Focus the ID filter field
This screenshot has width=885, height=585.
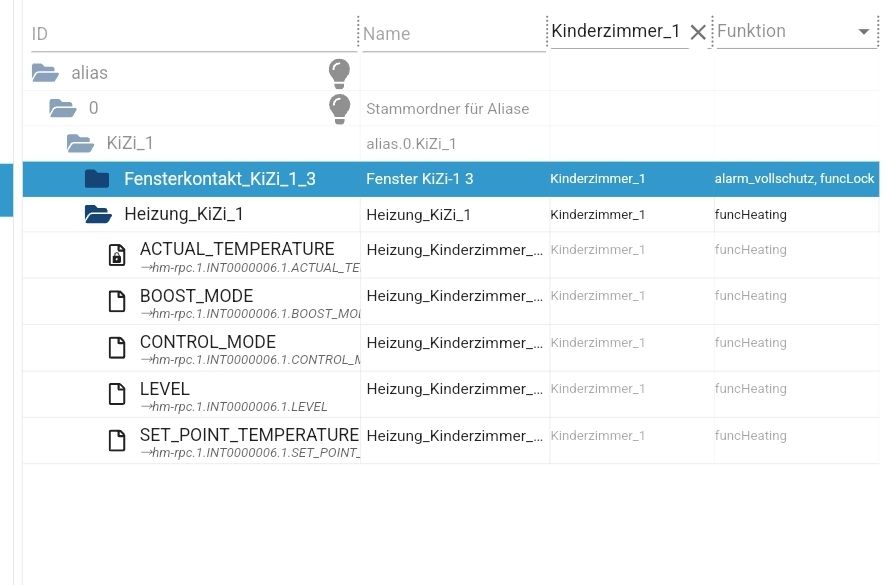tap(194, 34)
